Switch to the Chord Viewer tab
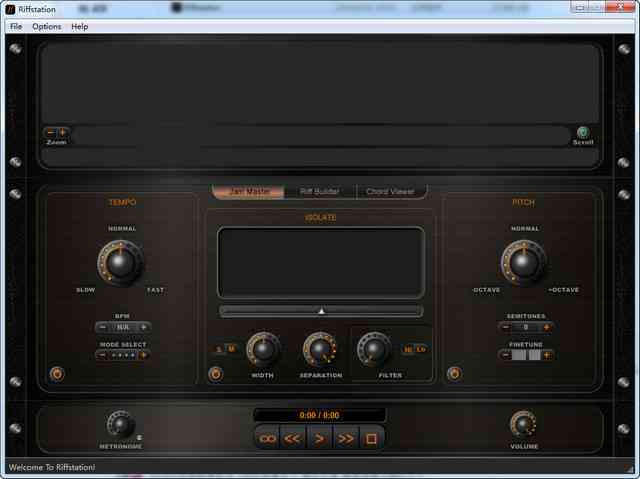Image resolution: width=640 pixels, height=479 pixels. (390, 191)
